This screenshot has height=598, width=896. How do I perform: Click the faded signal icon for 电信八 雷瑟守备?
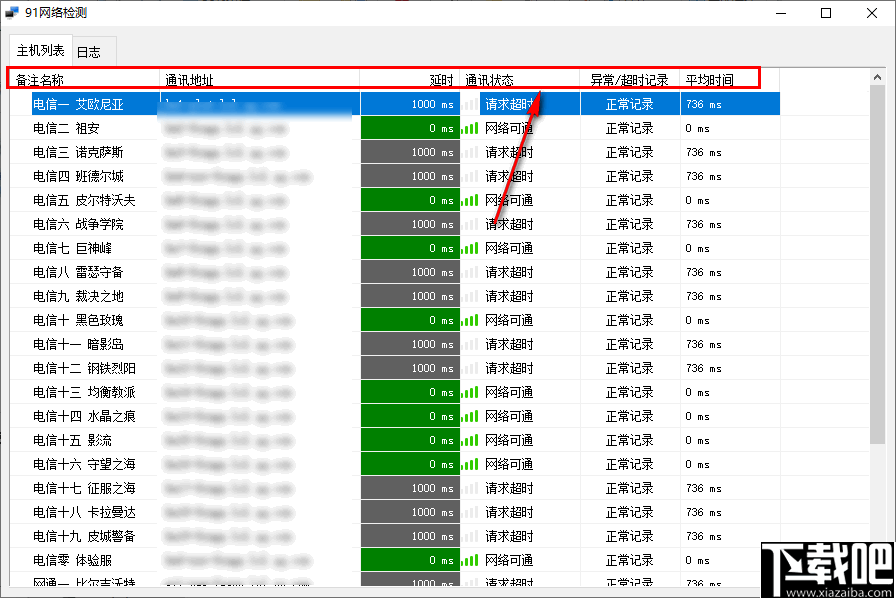point(470,272)
